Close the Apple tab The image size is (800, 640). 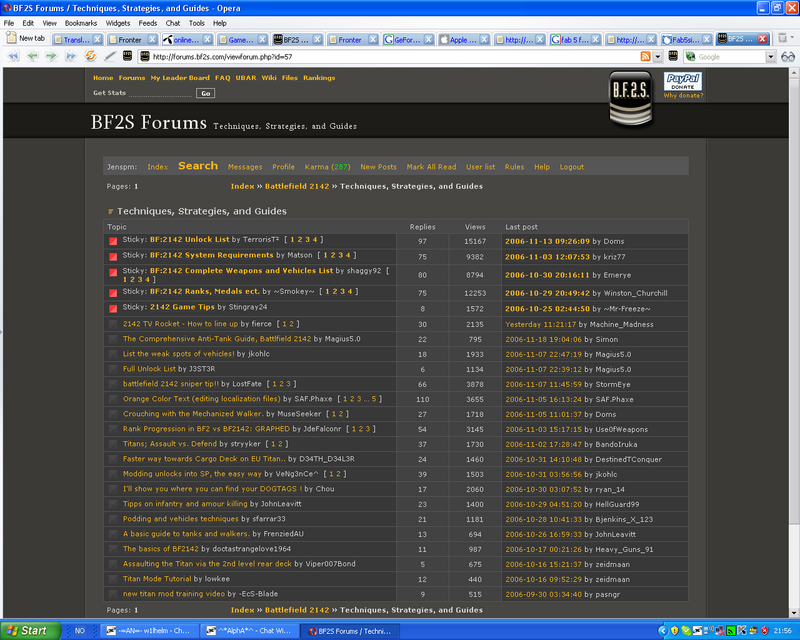[484, 39]
